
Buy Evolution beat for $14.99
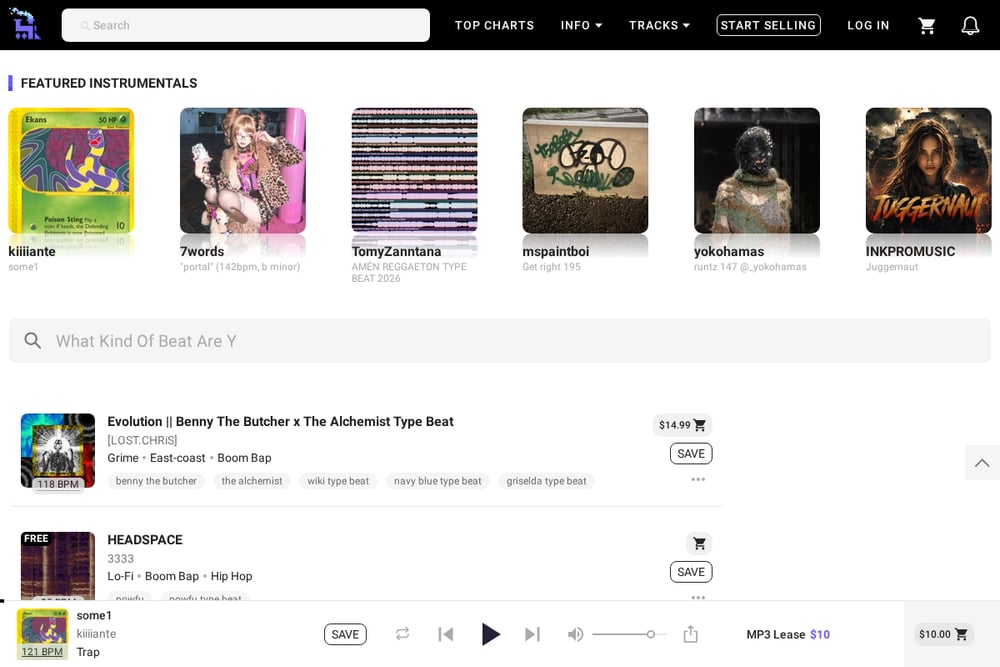pyautogui.click(x=682, y=425)
